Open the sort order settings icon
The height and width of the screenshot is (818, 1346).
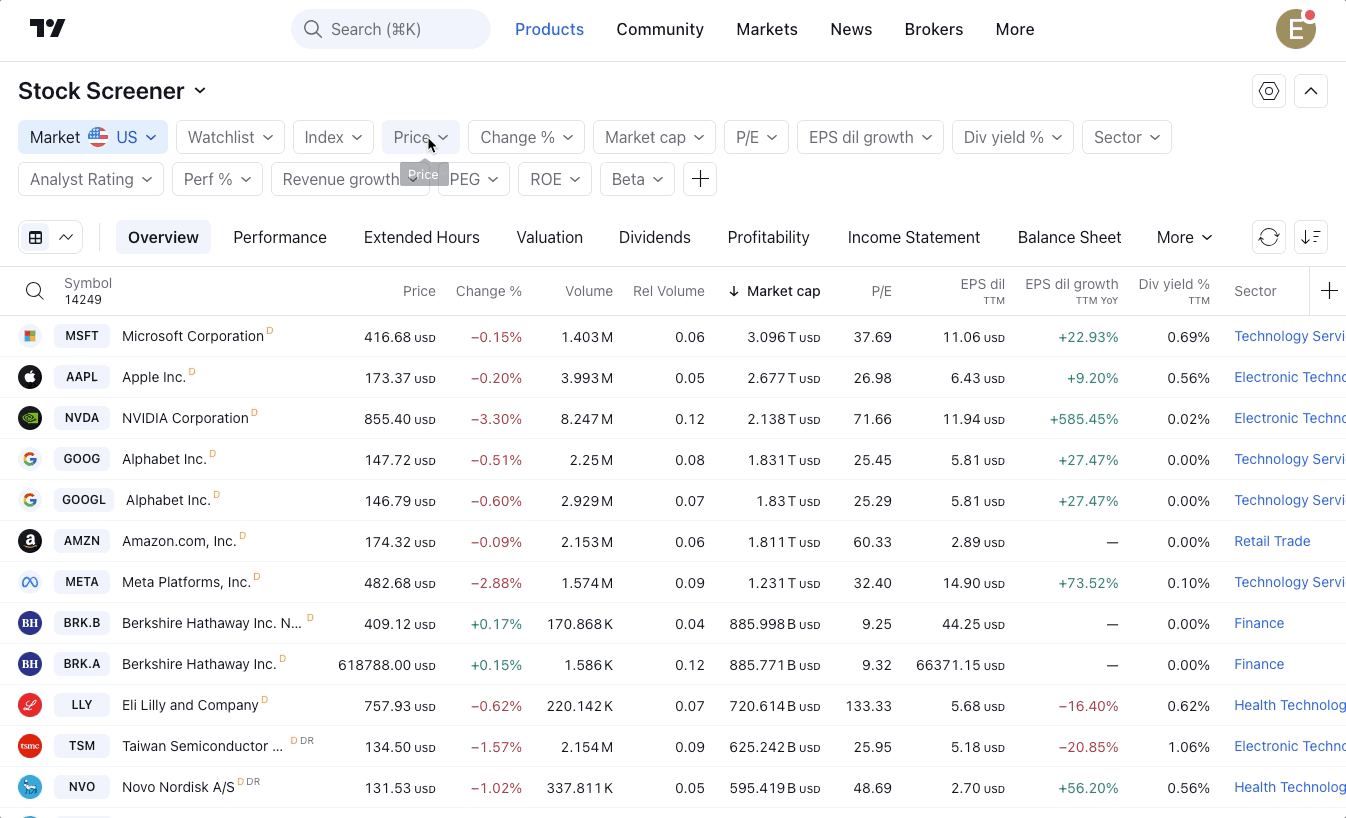1311,237
